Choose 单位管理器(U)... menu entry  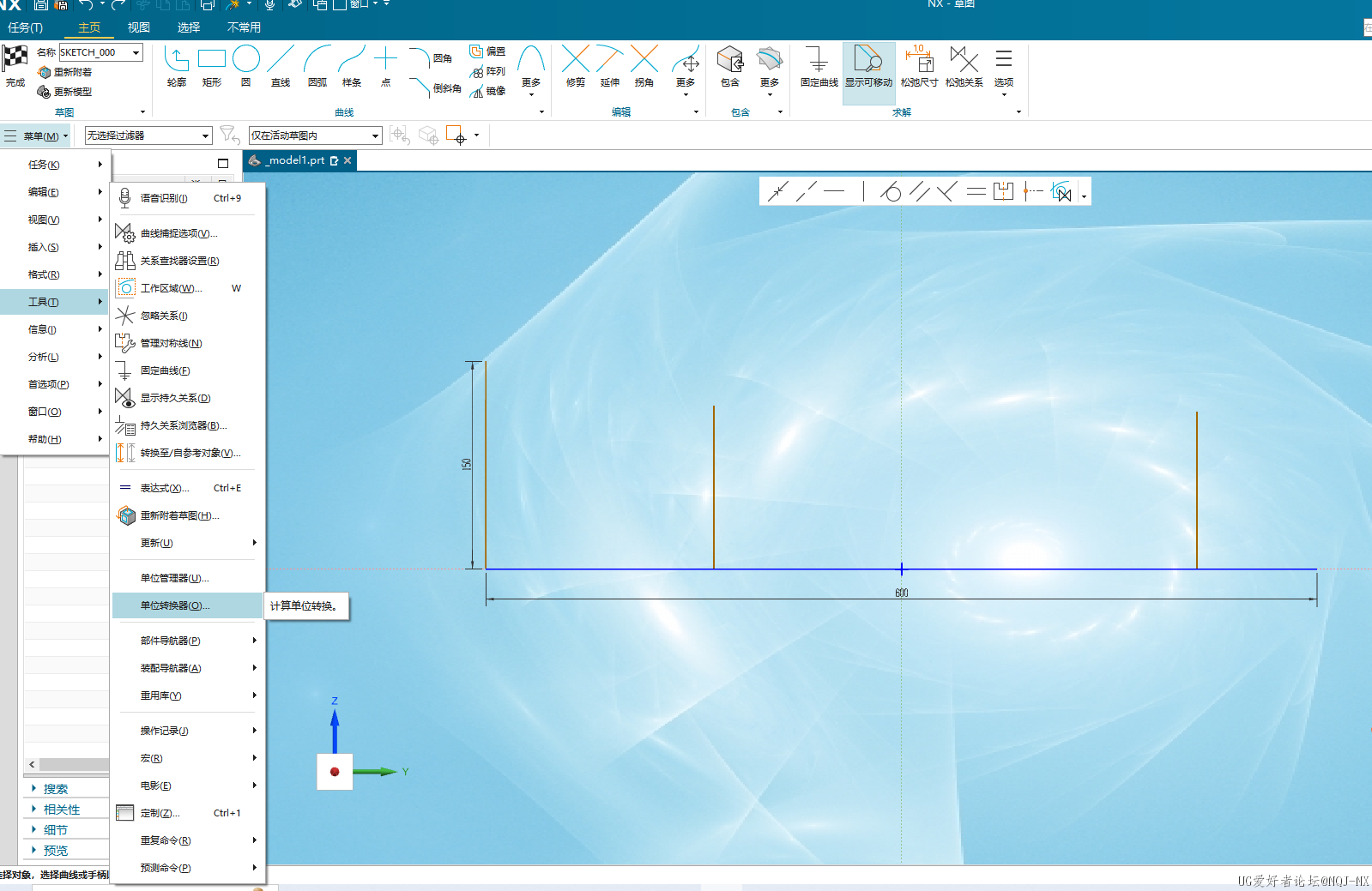(187, 578)
